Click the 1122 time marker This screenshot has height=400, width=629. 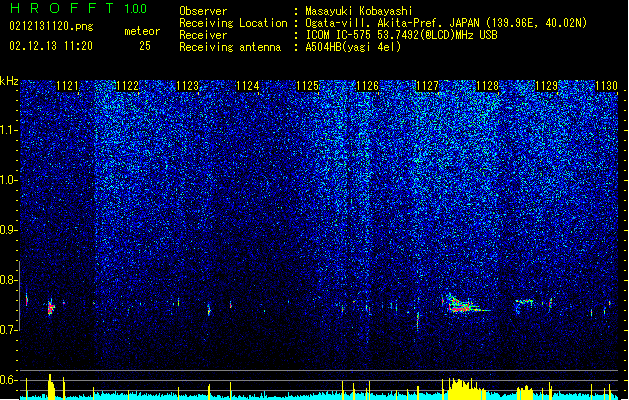[127, 86]
